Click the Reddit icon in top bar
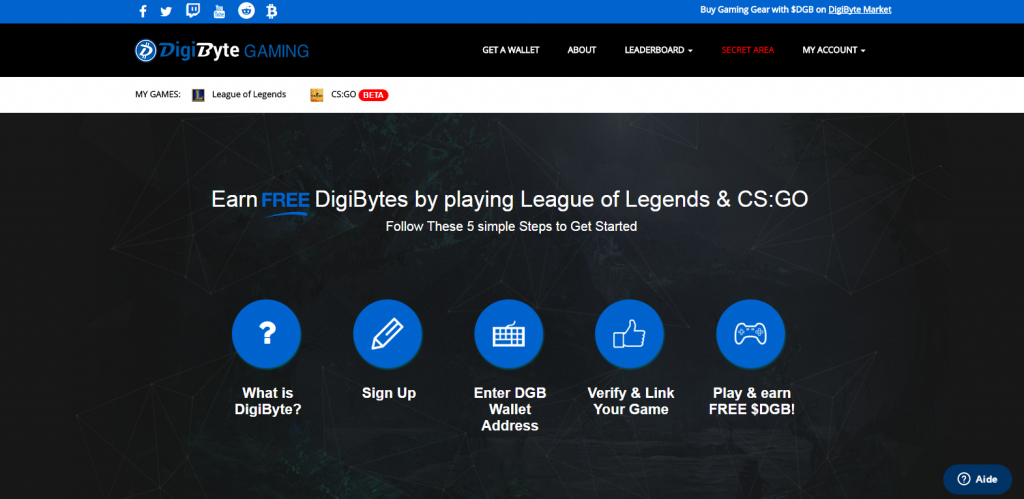Screen dimensions: 1024x499 pos(246,12)
